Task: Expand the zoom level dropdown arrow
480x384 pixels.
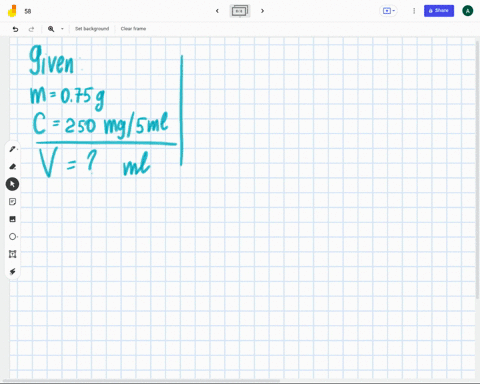Action: point(62,29)
